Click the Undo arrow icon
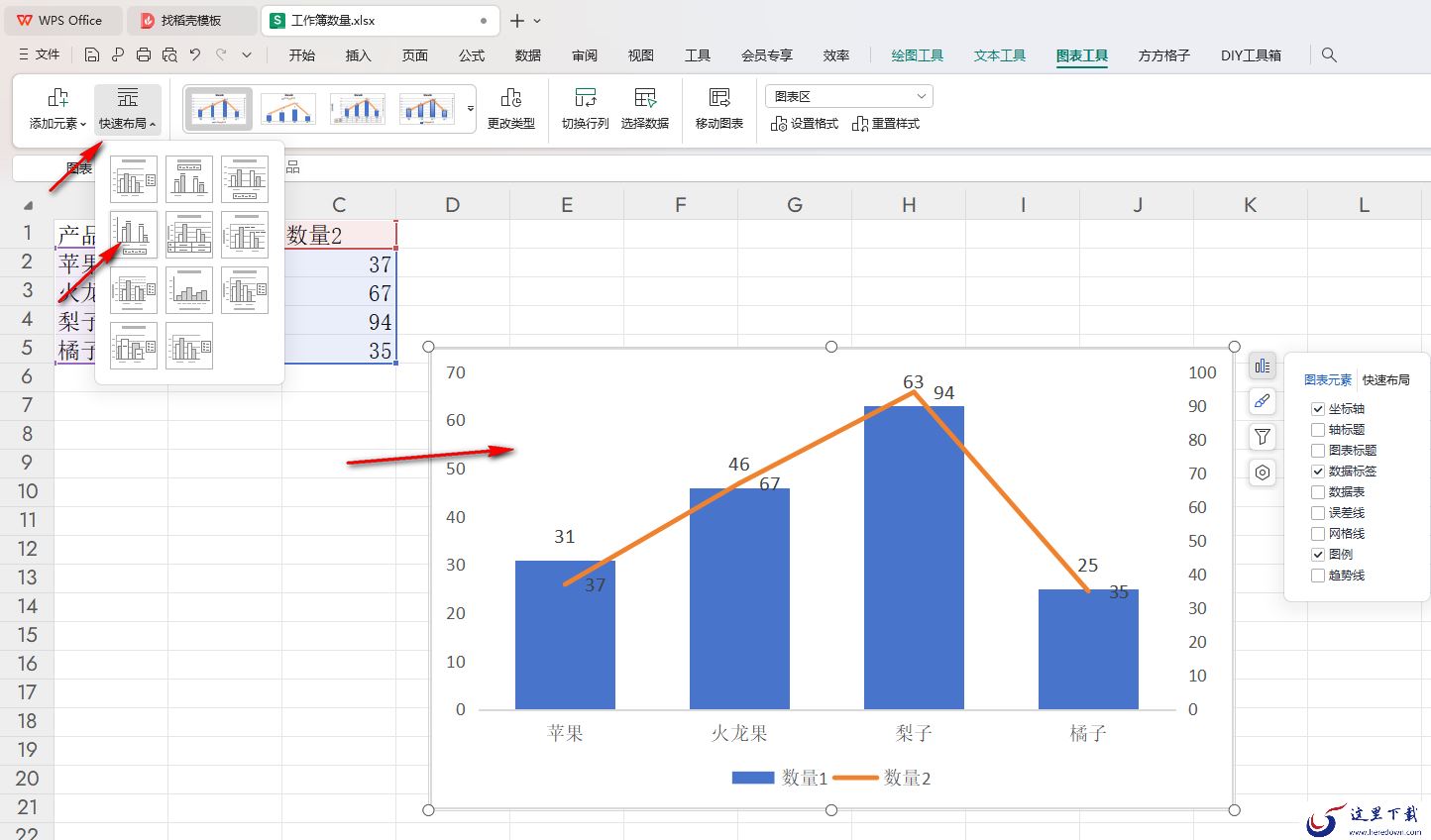 [x=195, y=54]
